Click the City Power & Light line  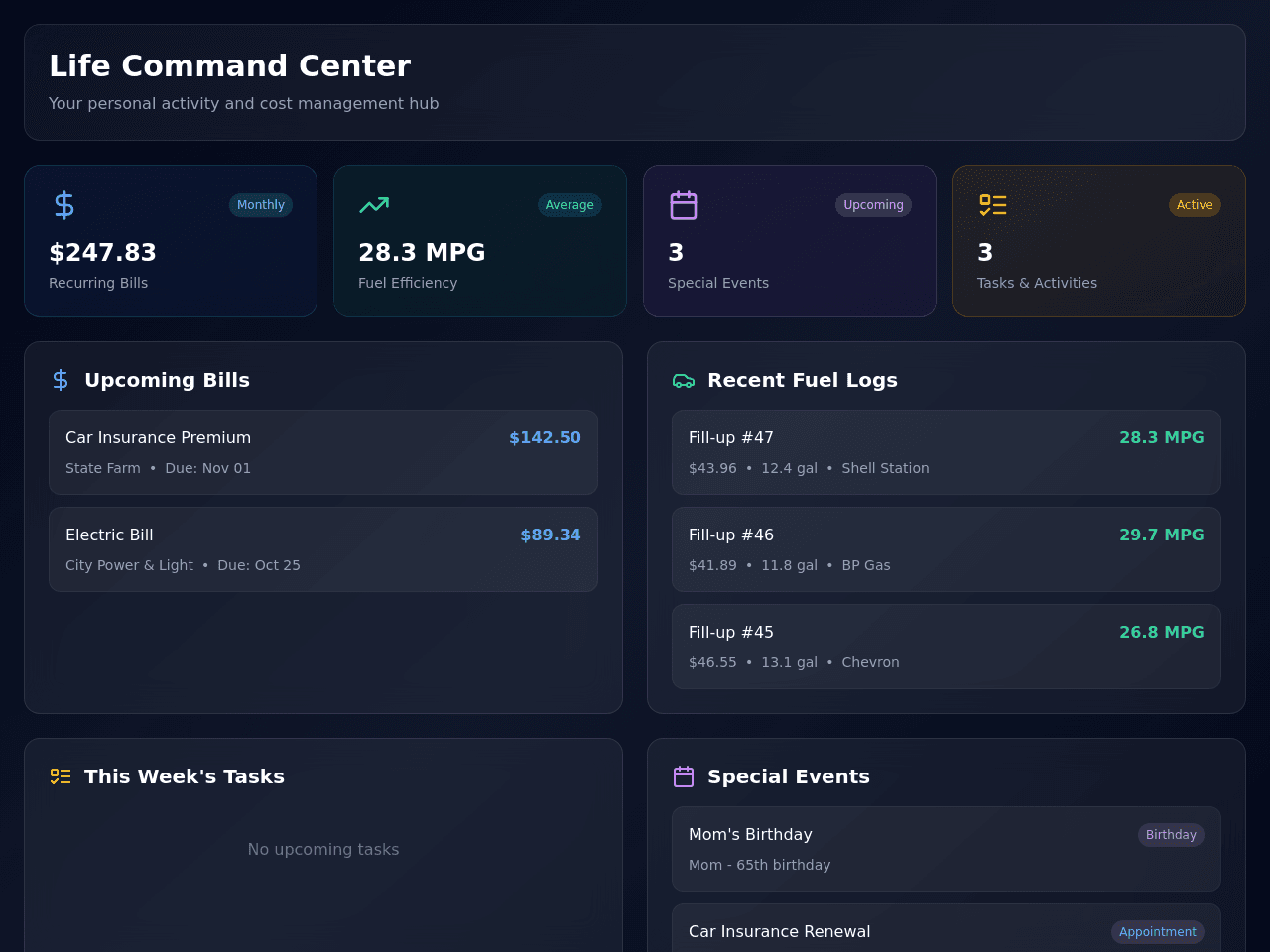[x=183, y=565]
